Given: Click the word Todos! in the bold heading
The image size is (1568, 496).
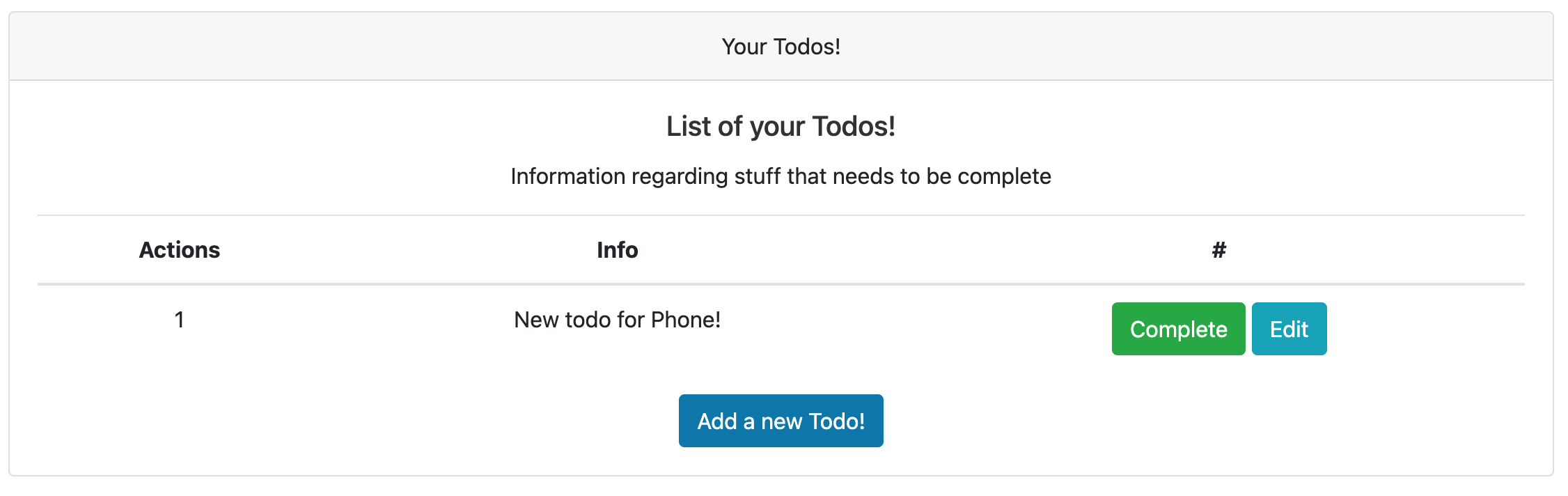Looking at the screenshot, I should tap(854, 127).
